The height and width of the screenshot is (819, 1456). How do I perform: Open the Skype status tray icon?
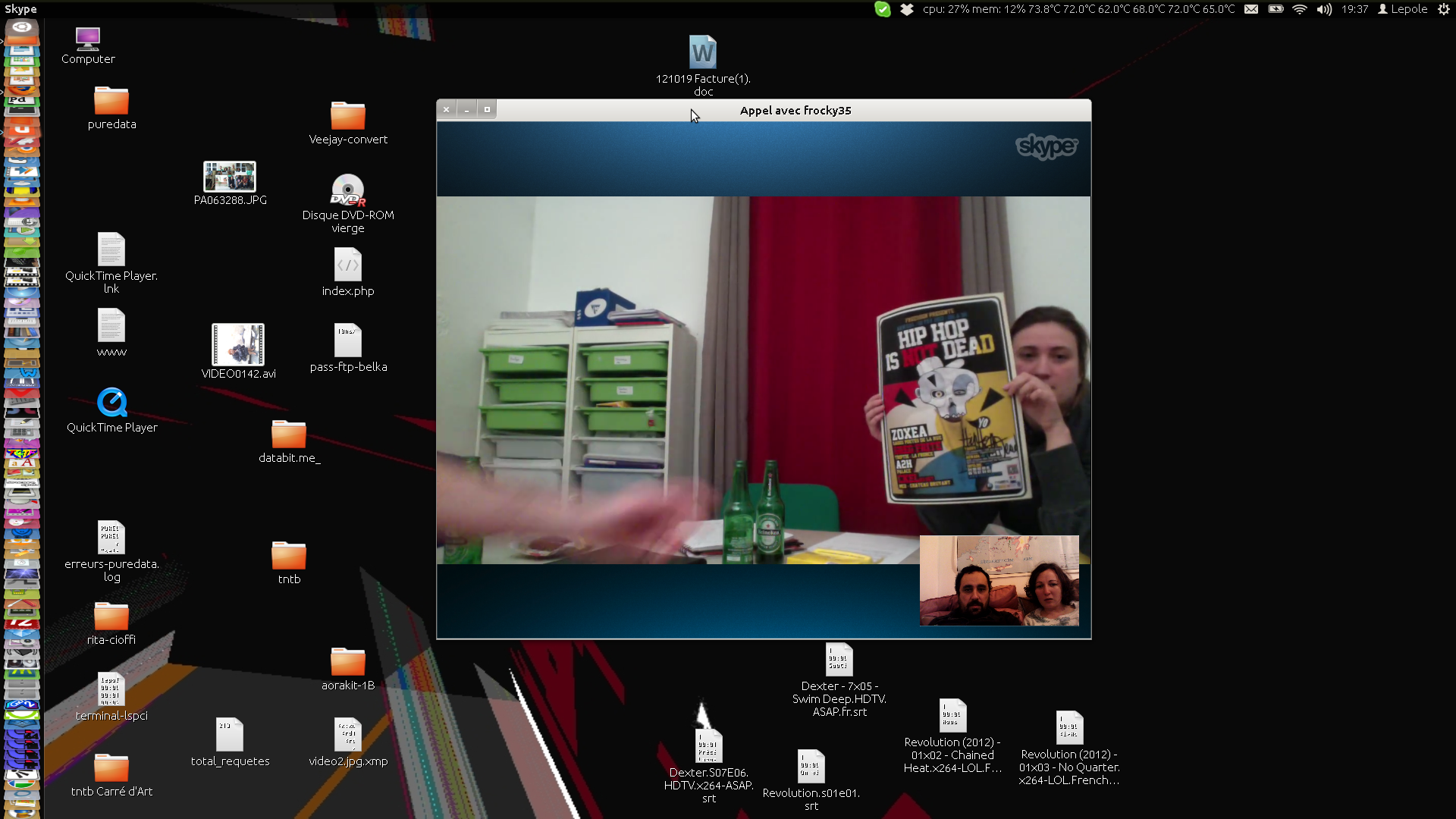(x=882, y=9)
